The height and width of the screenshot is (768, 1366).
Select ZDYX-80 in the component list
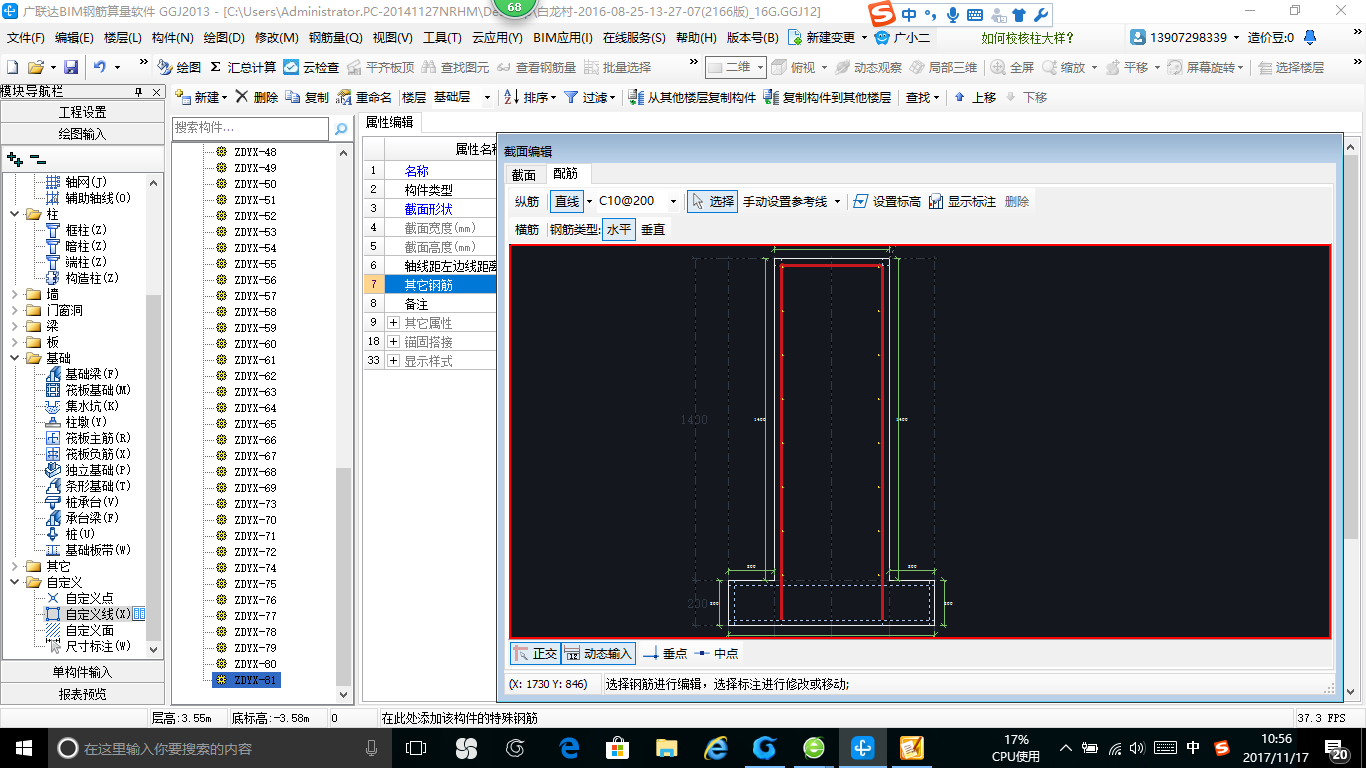pos(255,664)
